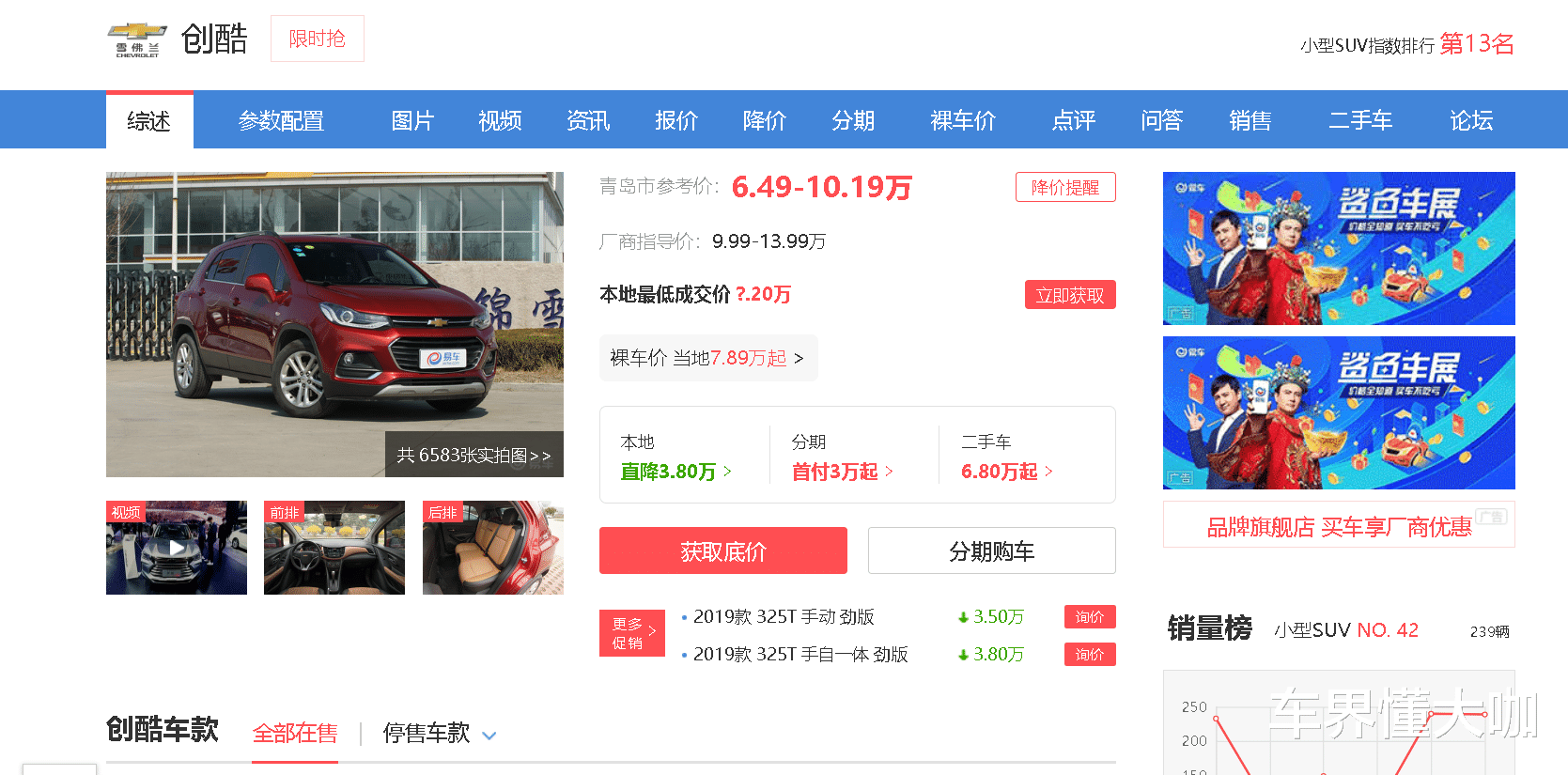
Task: Switch to the 综述 overview tab
Action: pos(149,120)
